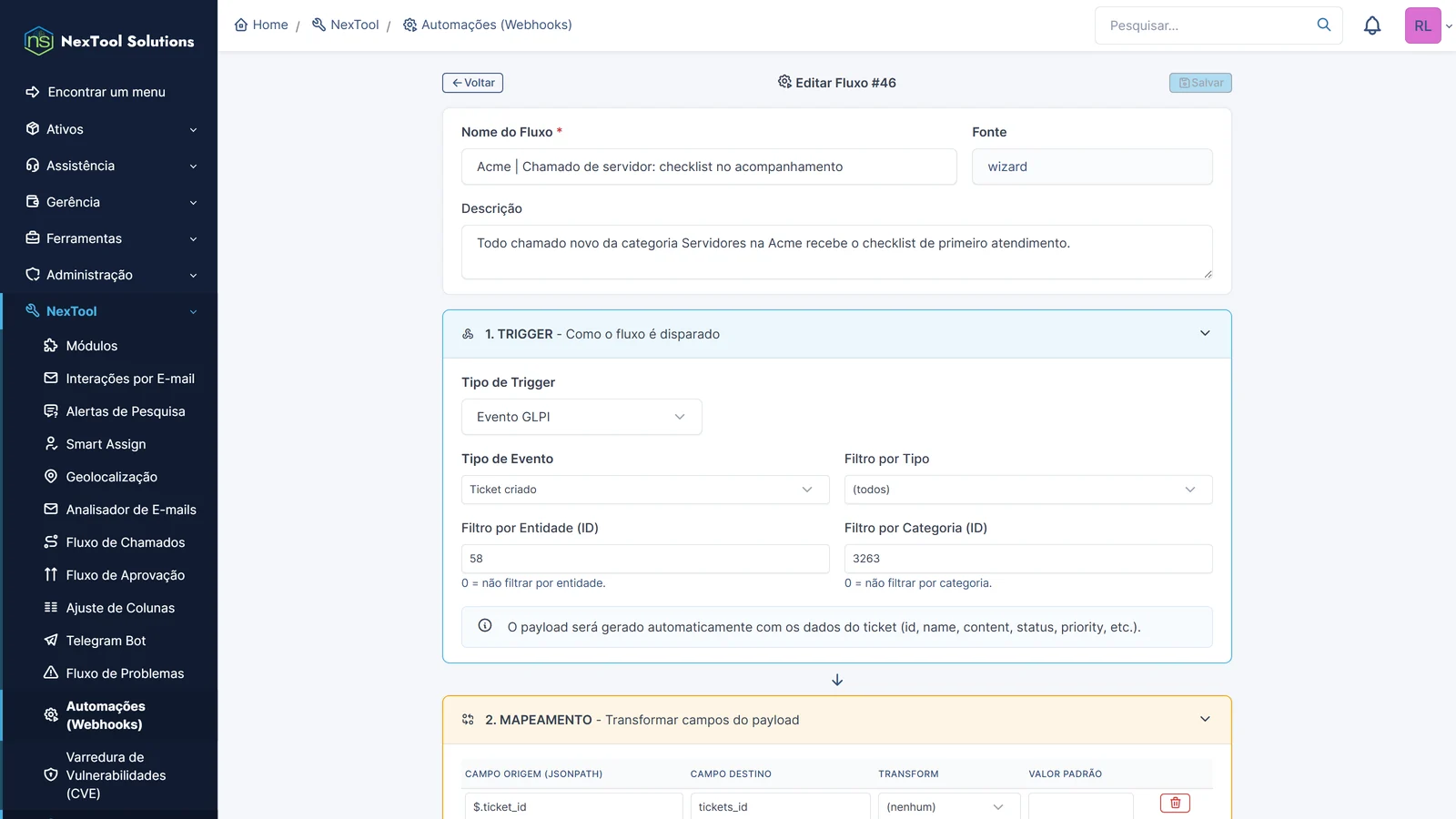
Task: Click the search magnifier icon
Action: coord(1324,25)
